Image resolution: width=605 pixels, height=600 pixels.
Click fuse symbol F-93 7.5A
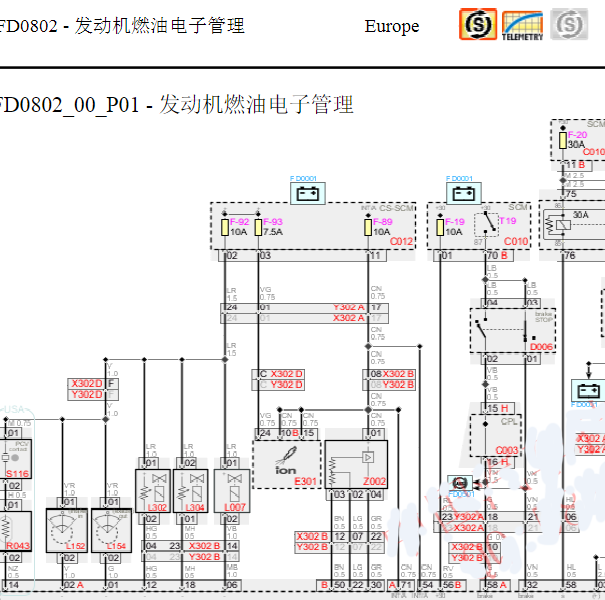point(259,227)
